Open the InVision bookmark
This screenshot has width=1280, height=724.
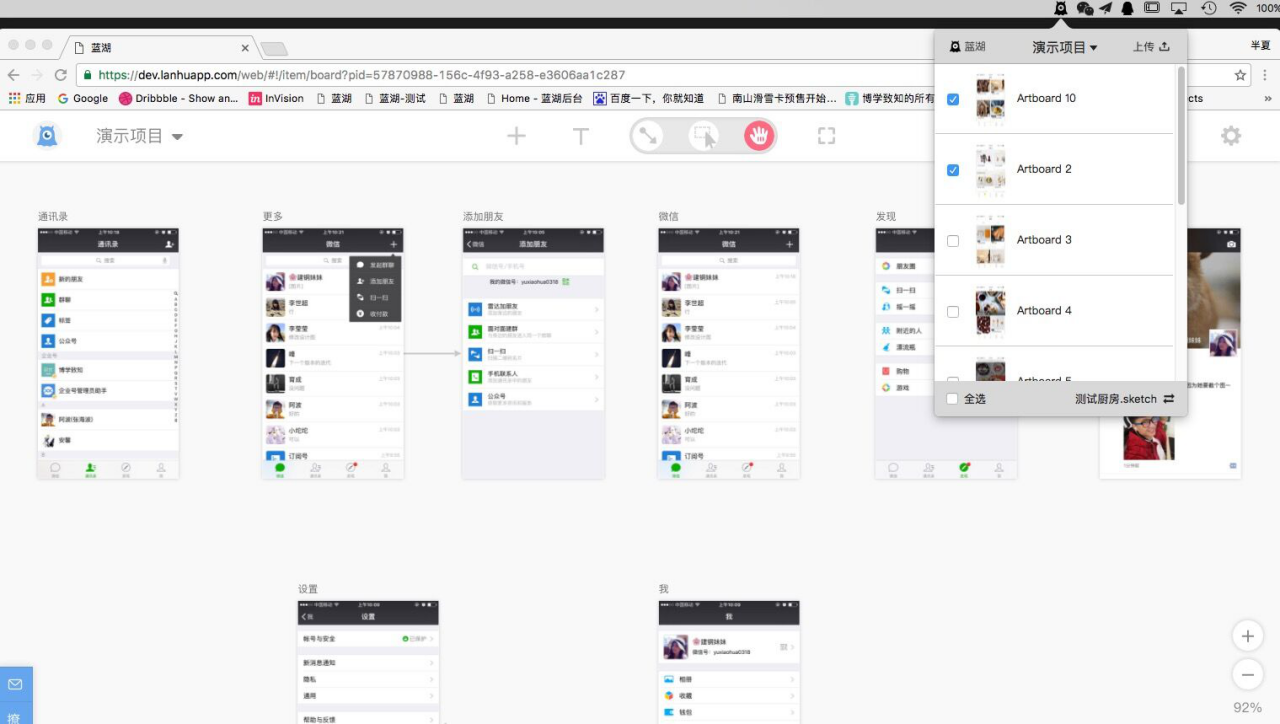click(x=276, y=98)
